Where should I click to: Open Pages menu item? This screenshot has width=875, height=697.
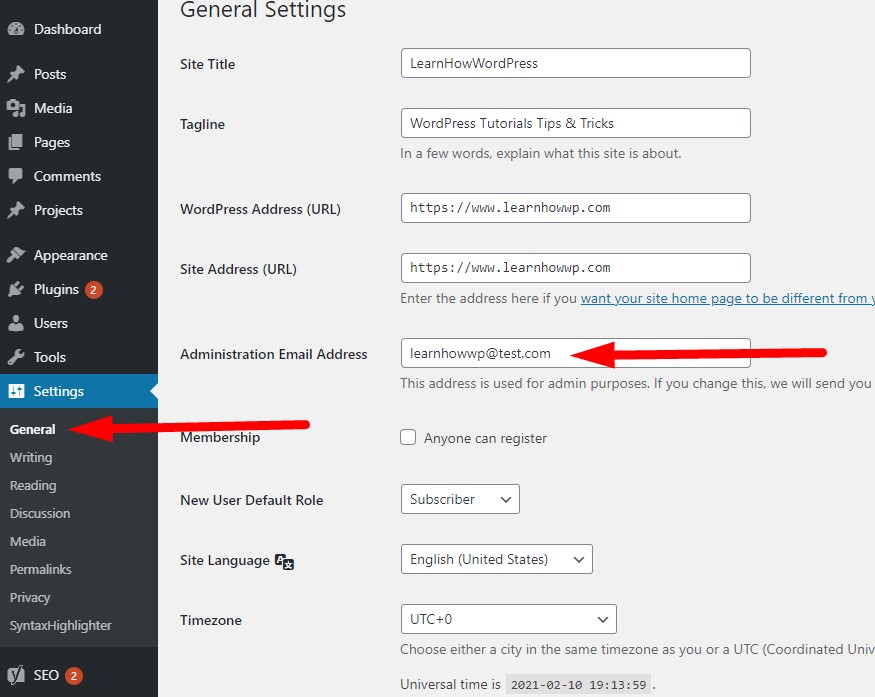[79, 142]
